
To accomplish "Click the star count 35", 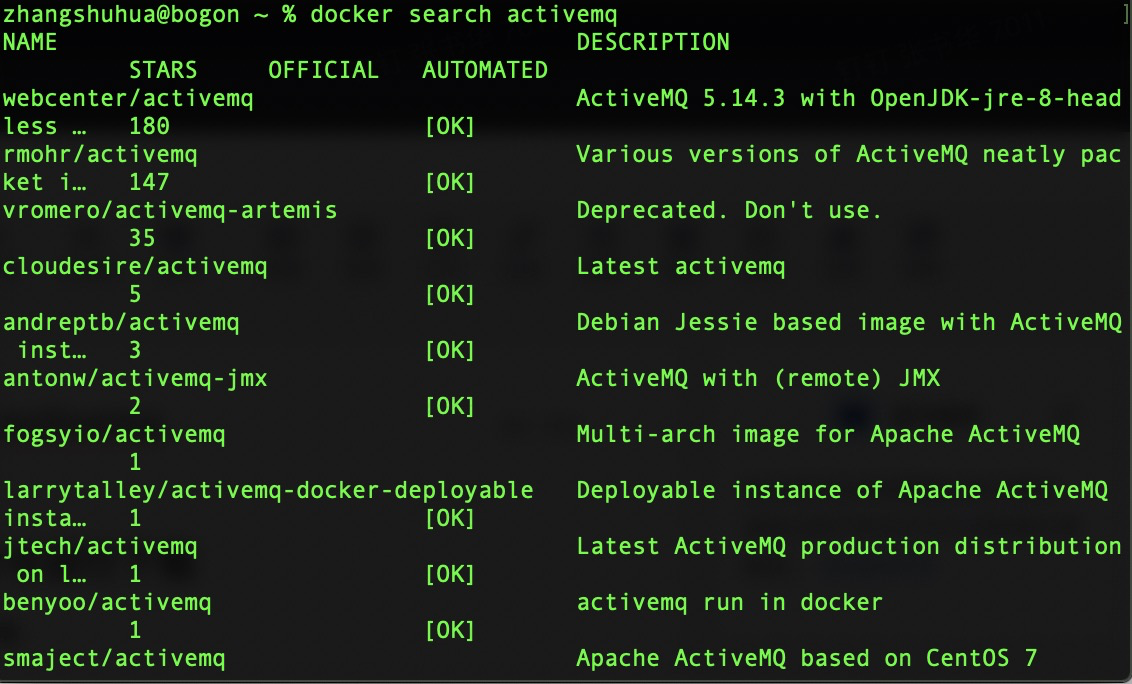I will click(142, 238).
